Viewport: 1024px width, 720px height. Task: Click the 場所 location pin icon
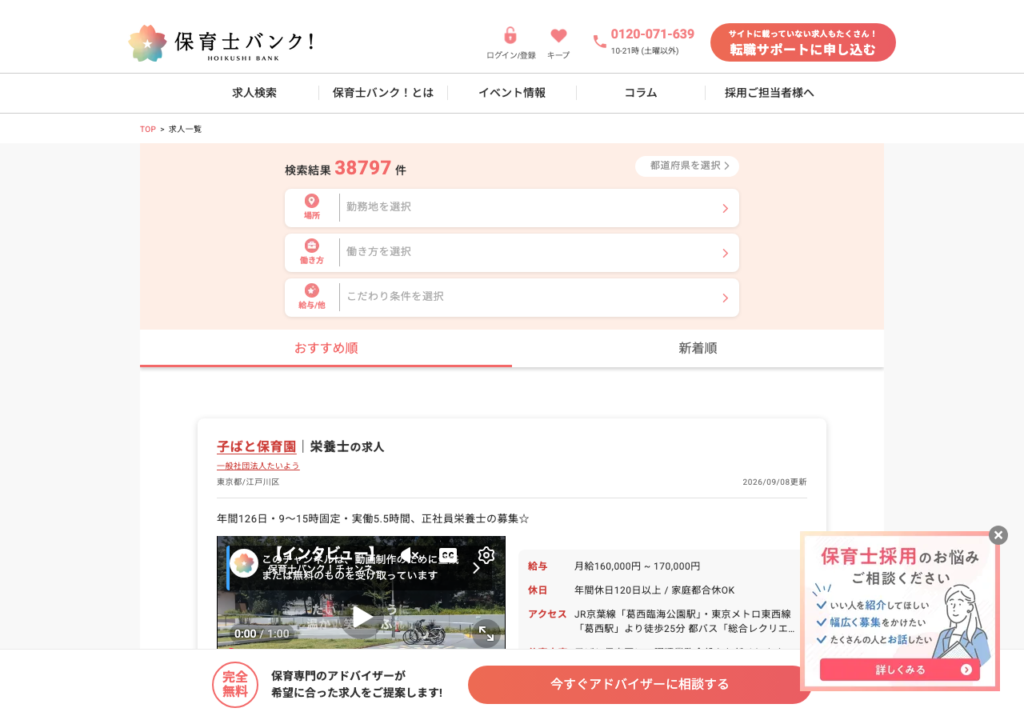312,201
